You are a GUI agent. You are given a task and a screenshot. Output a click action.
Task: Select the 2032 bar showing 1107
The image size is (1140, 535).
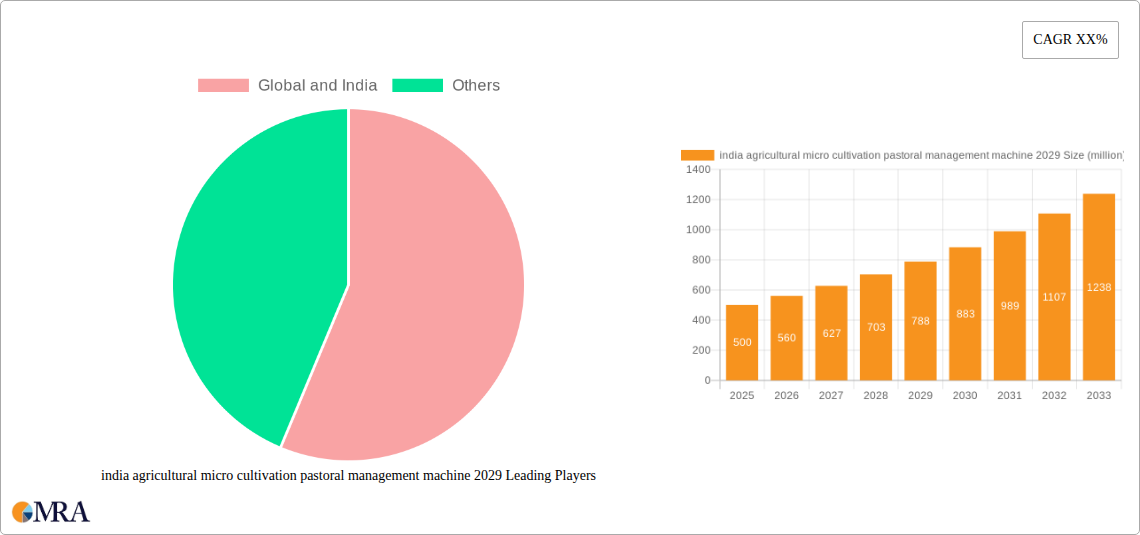(x=1054, y=297)
